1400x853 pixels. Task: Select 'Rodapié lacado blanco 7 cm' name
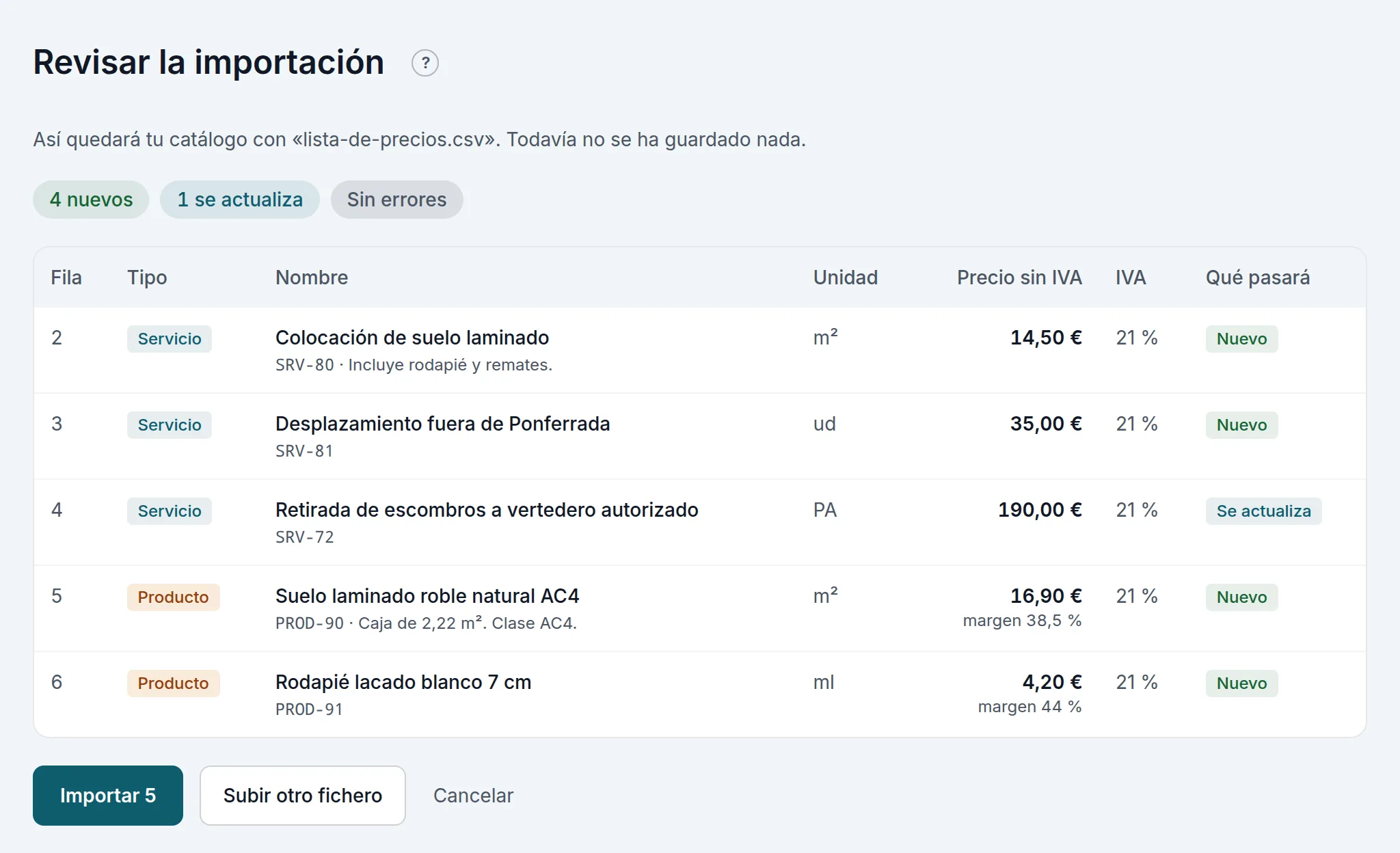coord(403,682)
